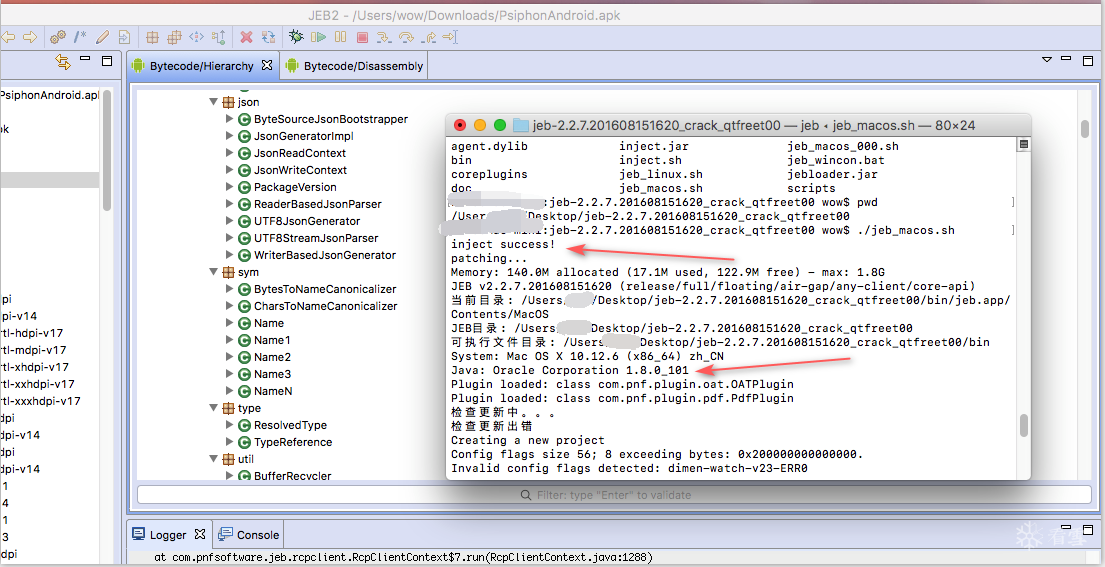Open the editor view menu triangle
Image resolution: width=1105 pixels, height=567 pixels.
point(1047,60)
